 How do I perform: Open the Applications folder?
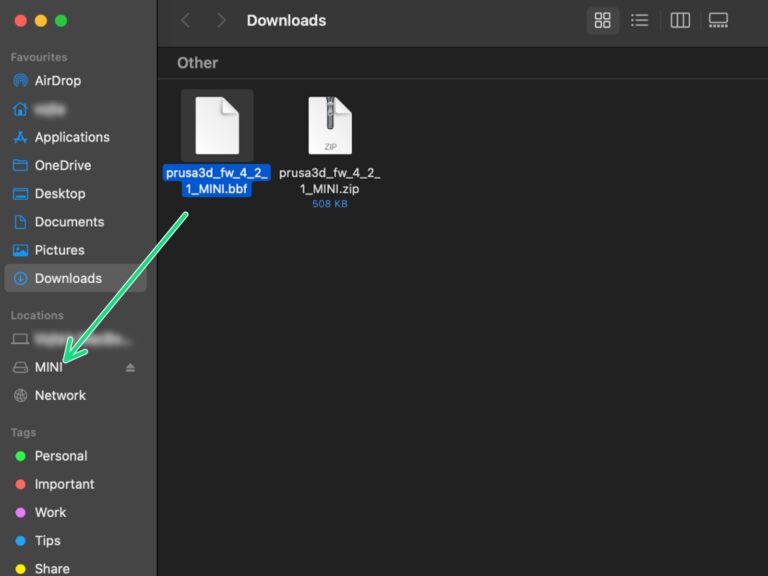72,137
